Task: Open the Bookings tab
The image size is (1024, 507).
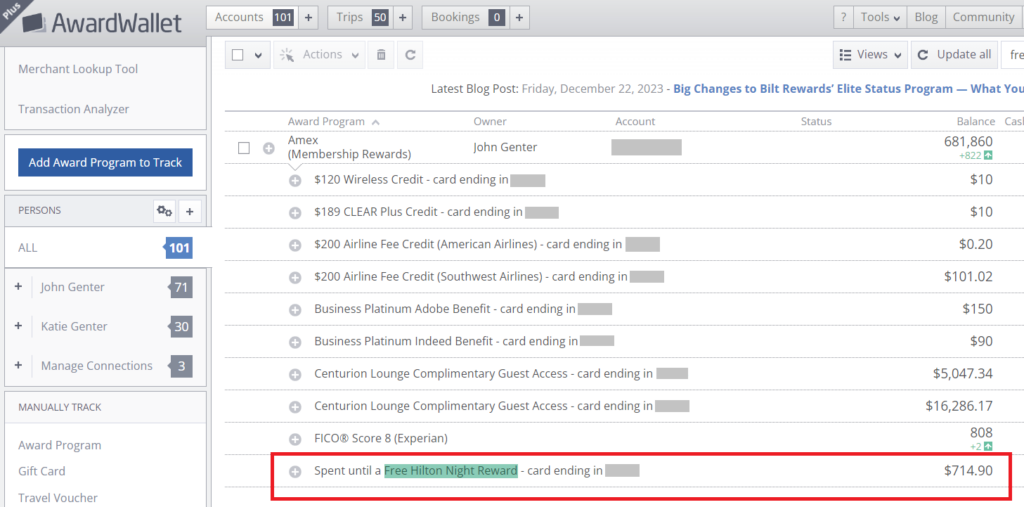Action: pos(466,18)
